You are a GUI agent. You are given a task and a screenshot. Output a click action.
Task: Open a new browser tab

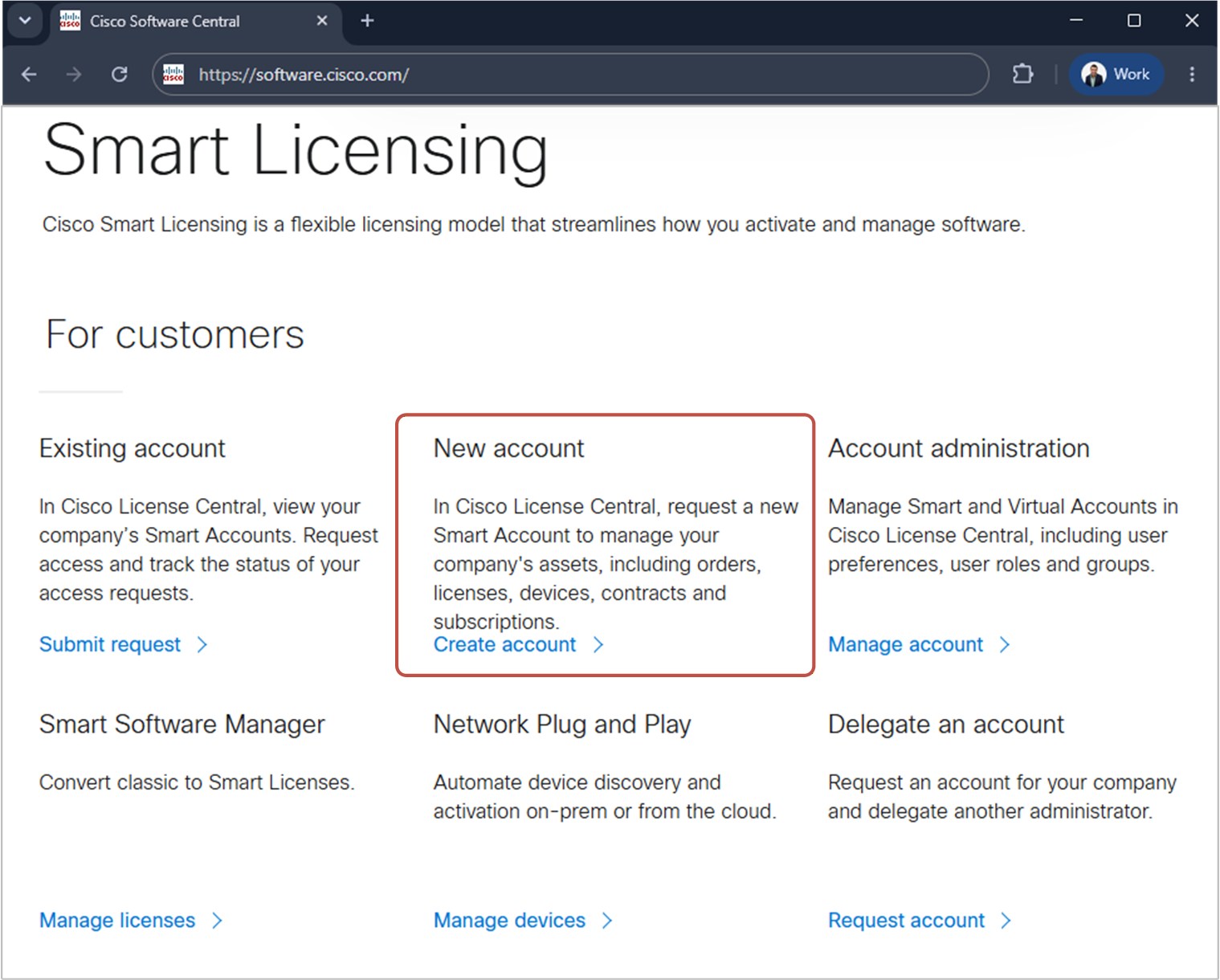pos(367,21)
